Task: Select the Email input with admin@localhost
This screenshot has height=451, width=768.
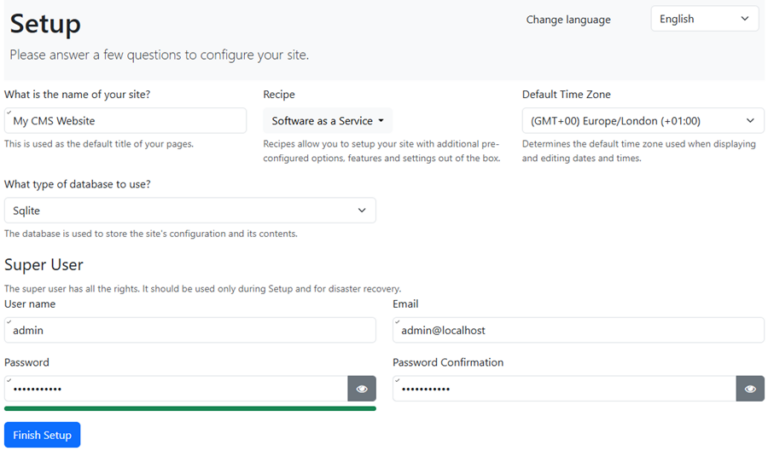Action: (x=578, y=330)
